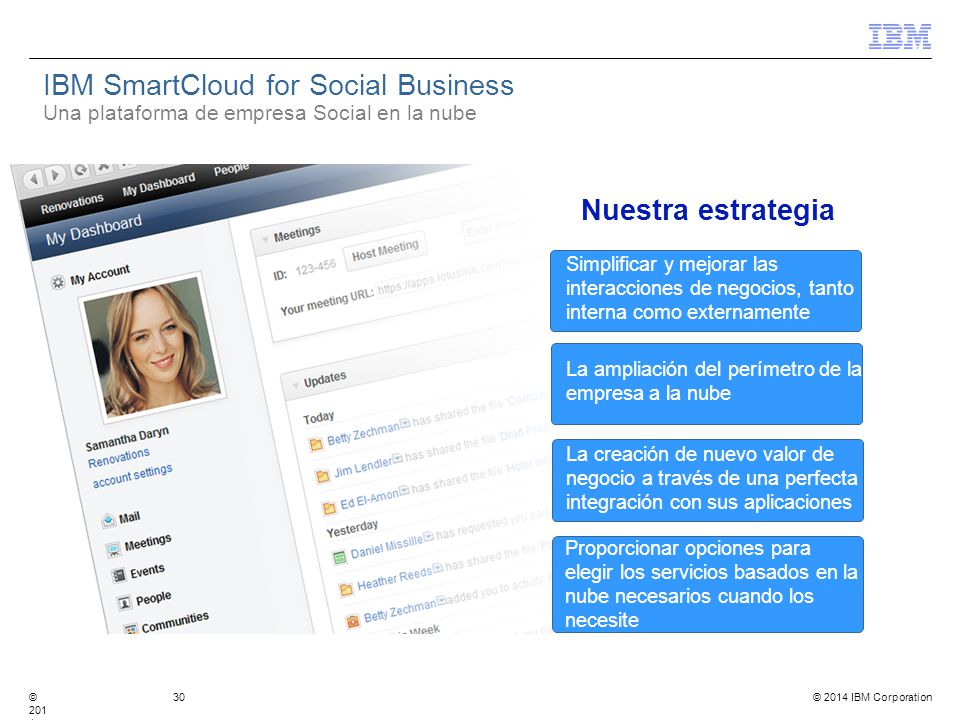Screen dimensions: 960x720
Task: Click the slide number 30
Action: coord(179,697)
